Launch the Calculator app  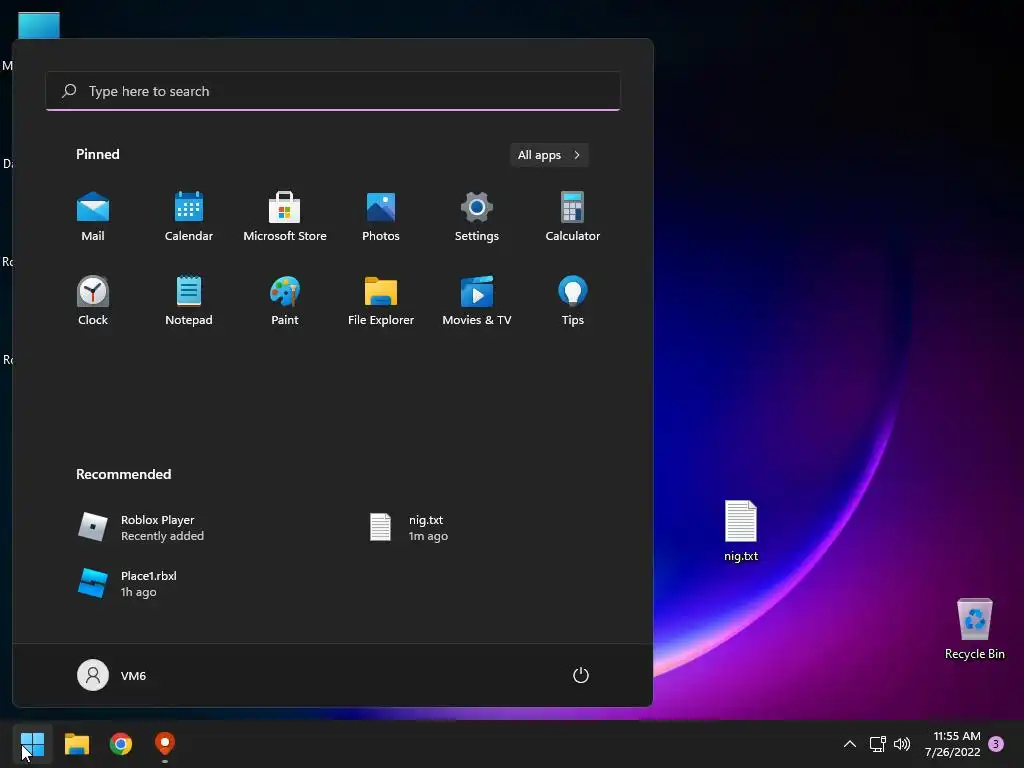coord(573,217)
